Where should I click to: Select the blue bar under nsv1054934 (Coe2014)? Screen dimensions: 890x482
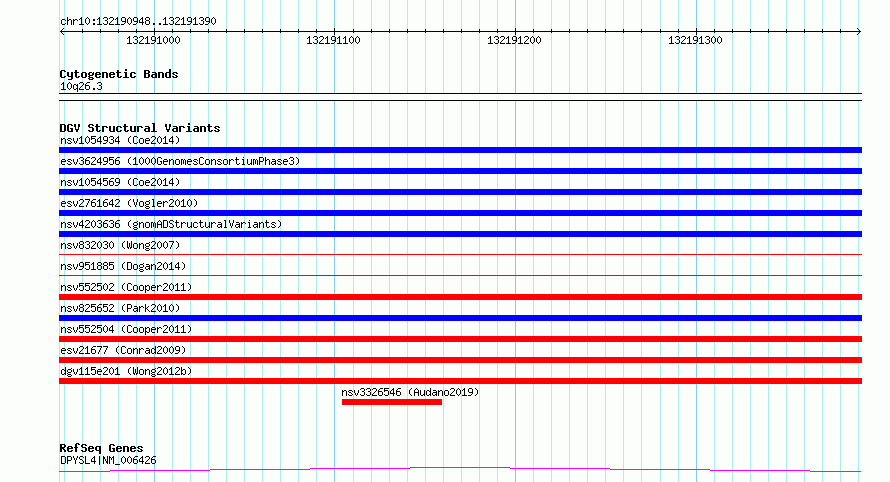tap(460, 150)
